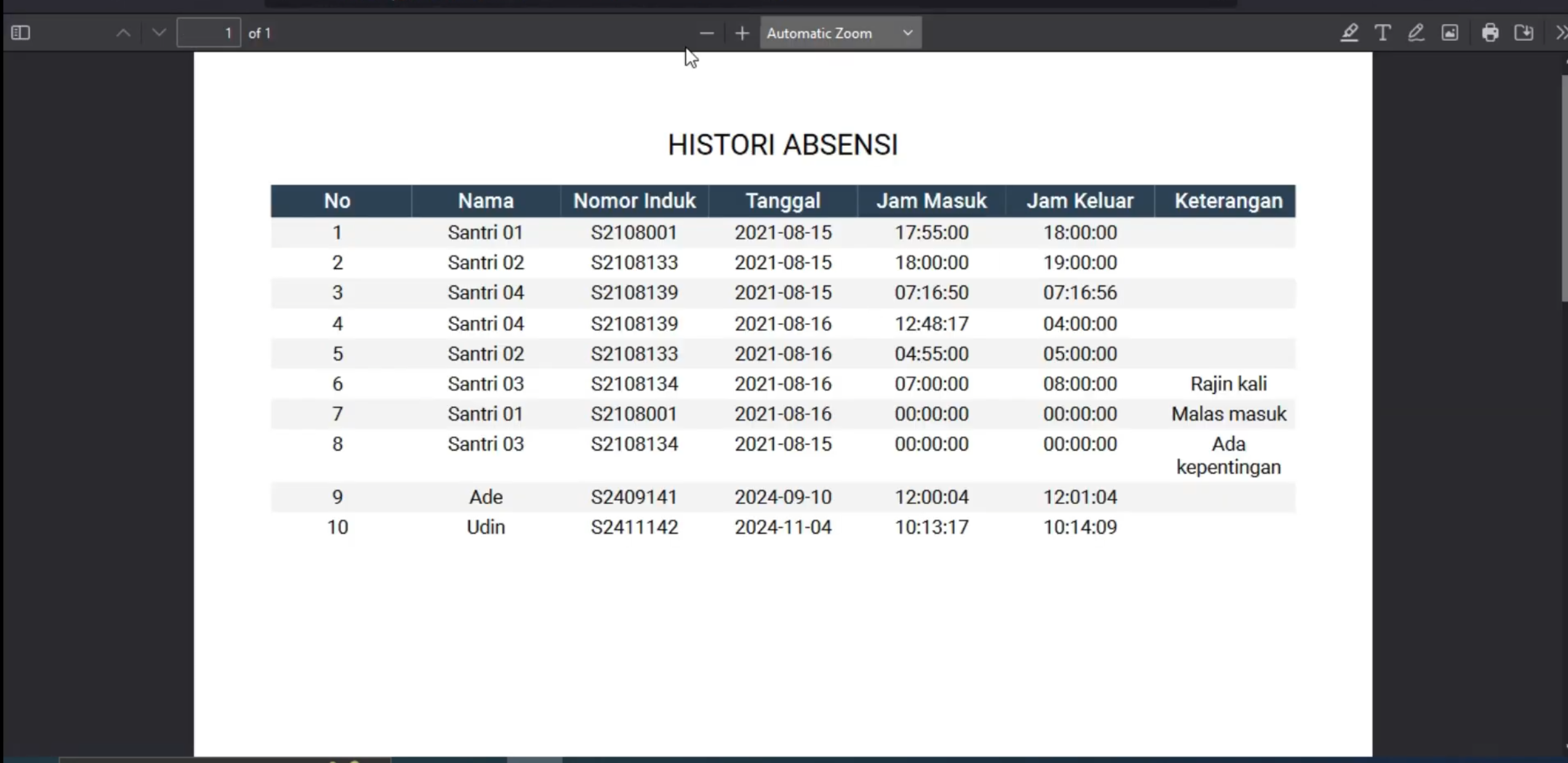Click the name Ade in row 9
Image resolution: width=1568 pixels, height=763 pixels.
pos(486,497)
